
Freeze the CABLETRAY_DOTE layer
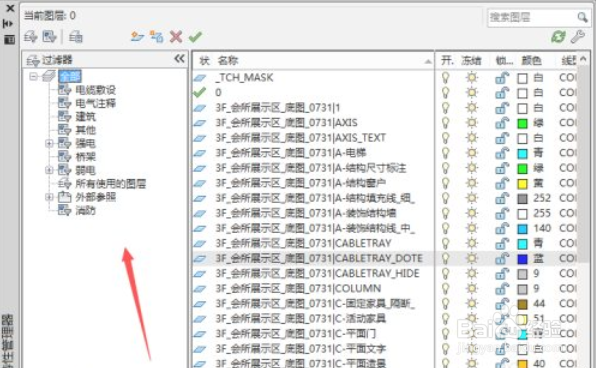point(472,259)
